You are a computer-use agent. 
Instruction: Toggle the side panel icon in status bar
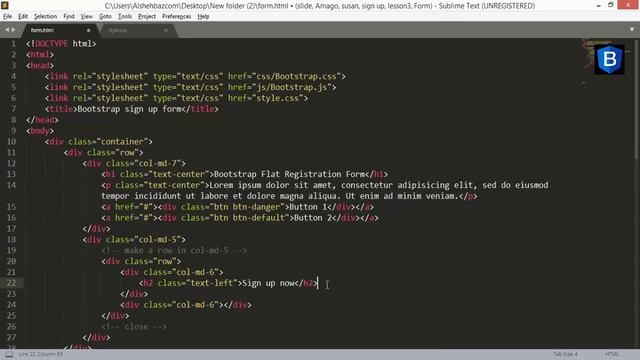tap(9, 354)
